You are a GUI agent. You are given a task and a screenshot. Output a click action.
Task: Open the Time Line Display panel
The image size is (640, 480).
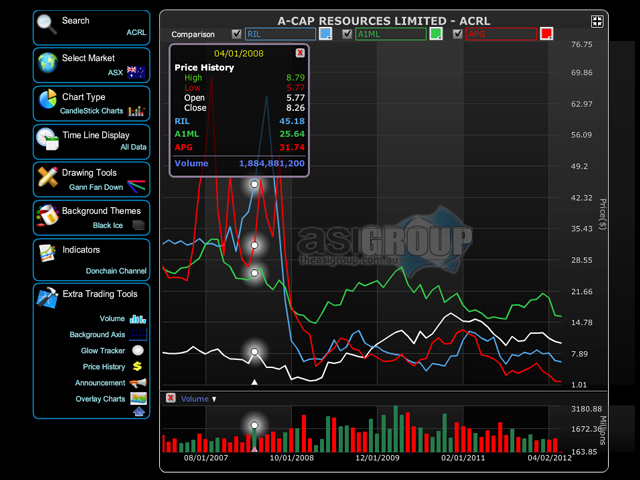pos(91,141)
